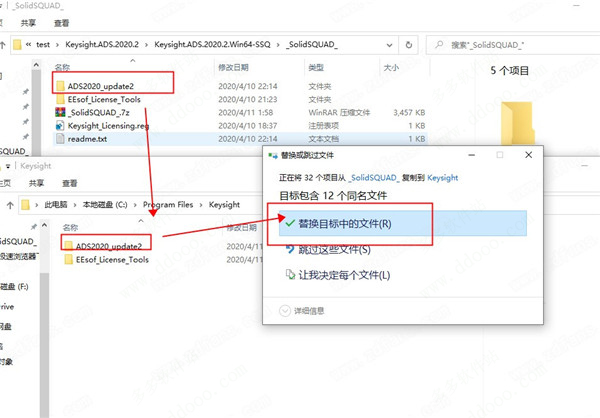
Task: Open 共享 tab in Keysight window
Action: tap(36, 183)
